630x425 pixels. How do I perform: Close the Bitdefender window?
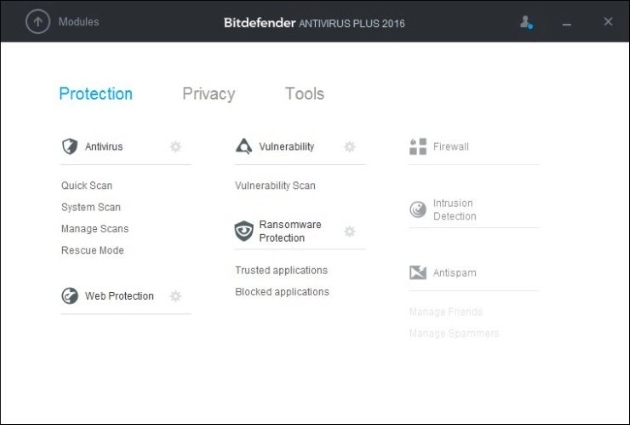608,21
